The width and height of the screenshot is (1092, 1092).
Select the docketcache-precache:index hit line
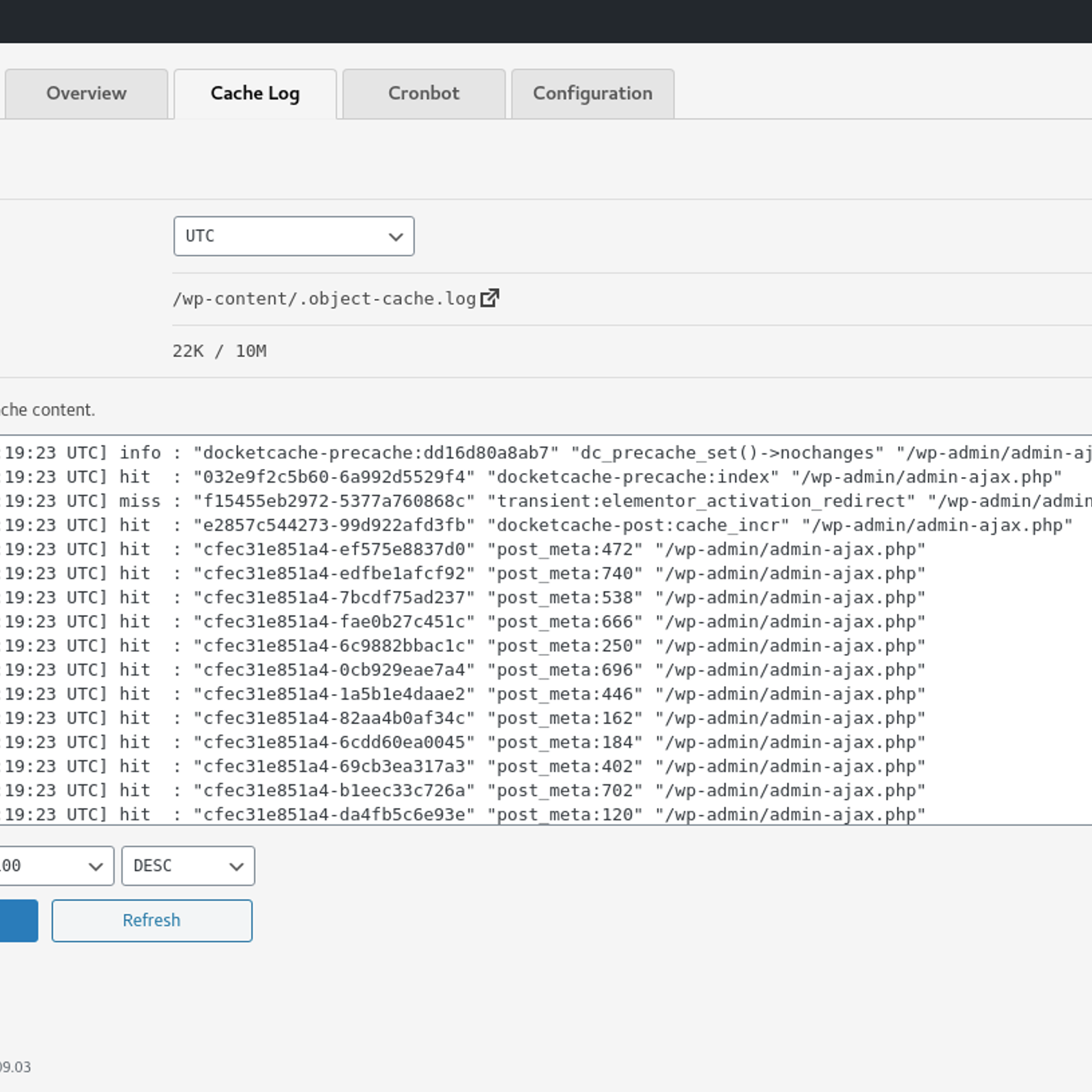pos(546,477)
